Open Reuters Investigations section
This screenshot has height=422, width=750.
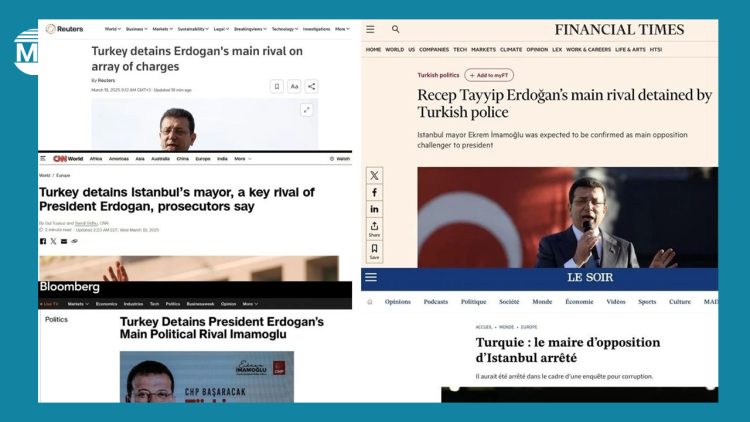coord(317,29)
